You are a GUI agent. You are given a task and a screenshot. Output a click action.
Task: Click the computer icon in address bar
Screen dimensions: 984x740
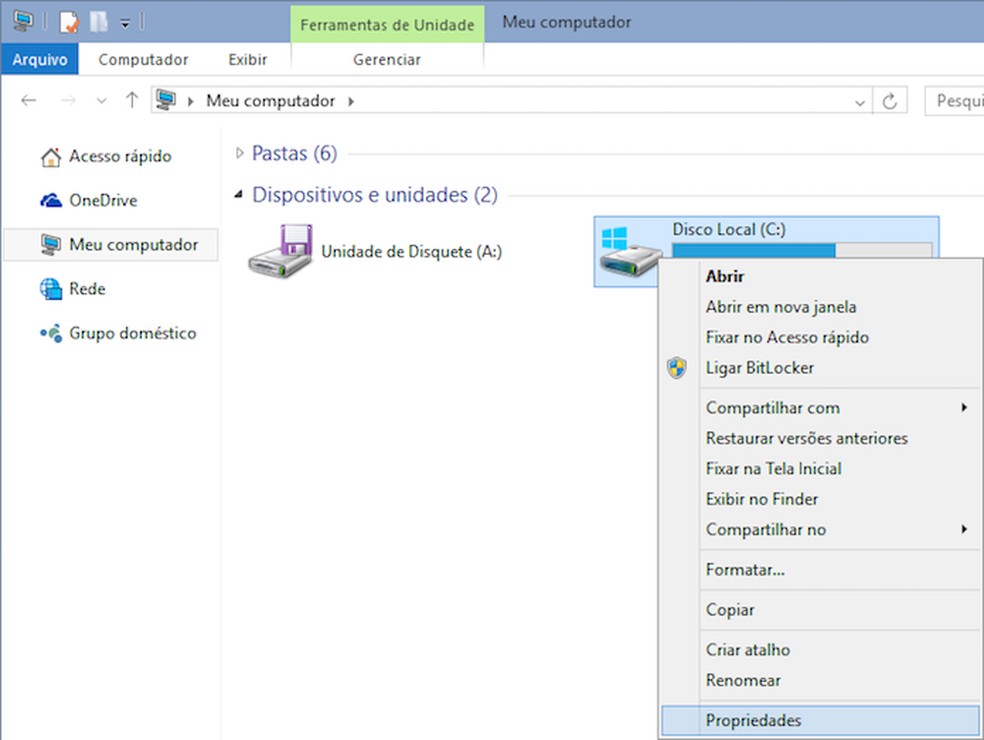click(166, 100)
